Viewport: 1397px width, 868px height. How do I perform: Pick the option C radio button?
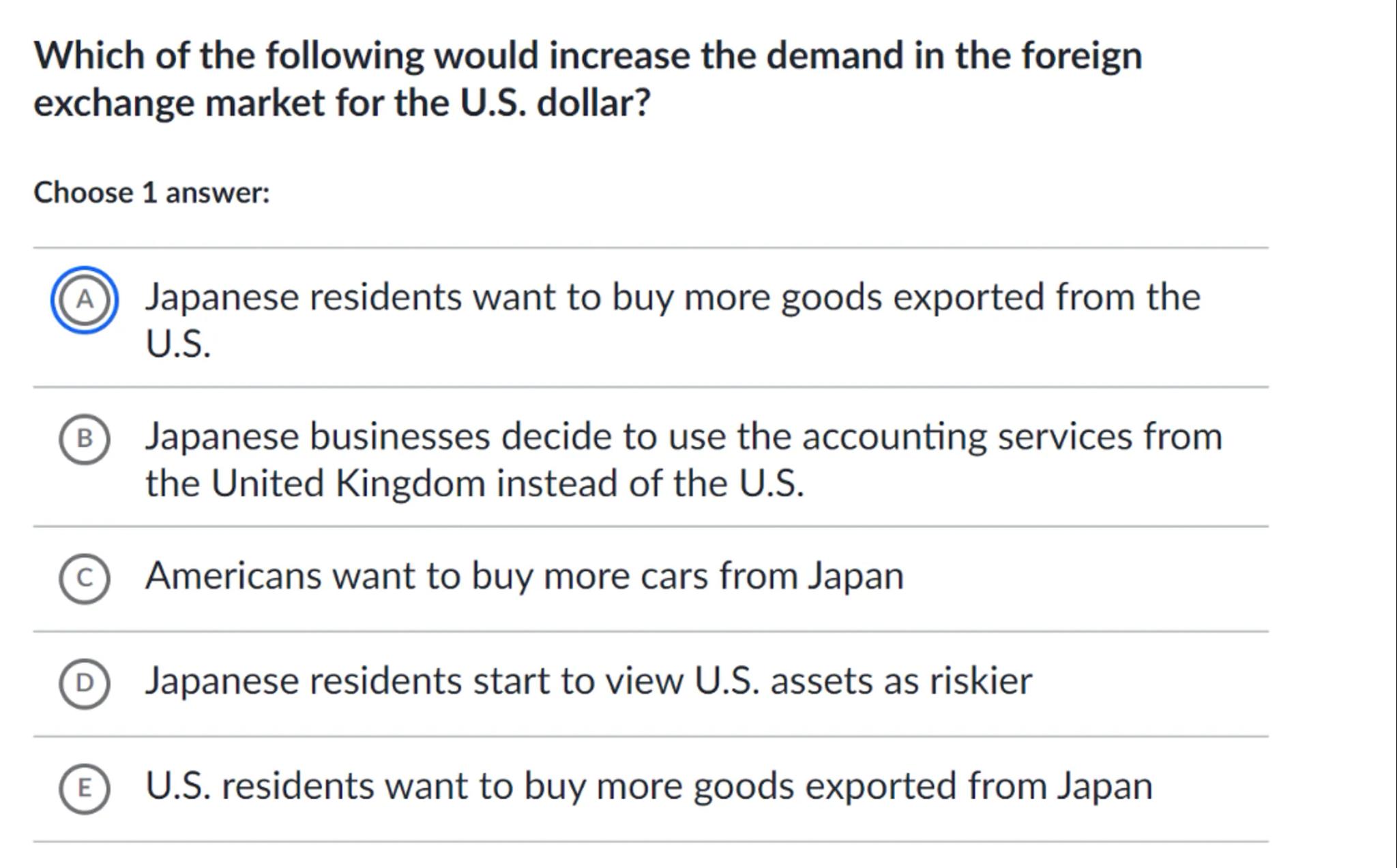pyautogui.click(x=85, y=578)
